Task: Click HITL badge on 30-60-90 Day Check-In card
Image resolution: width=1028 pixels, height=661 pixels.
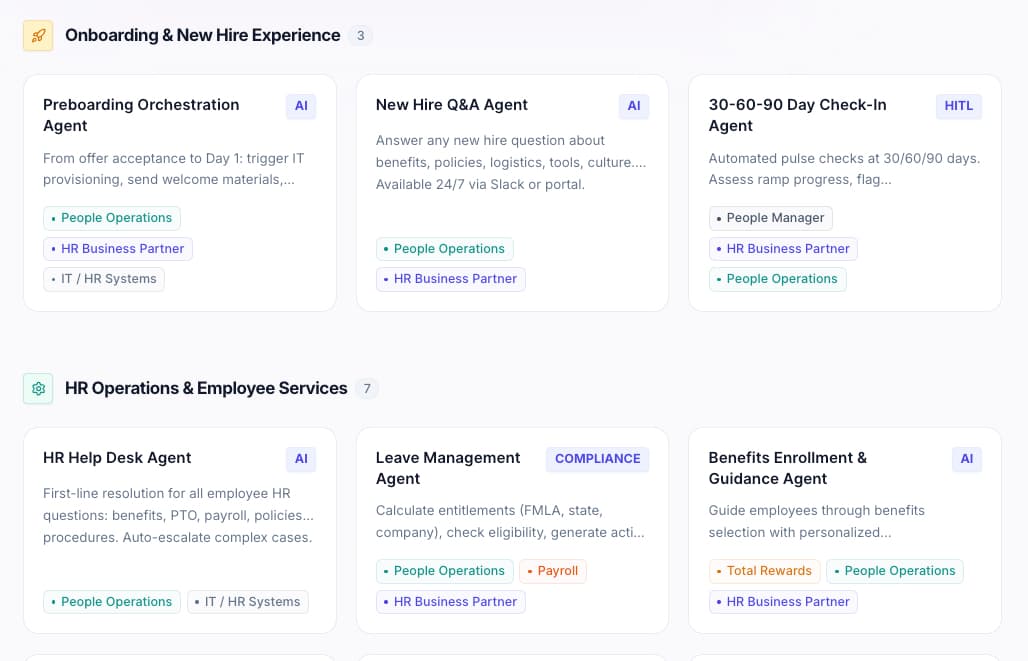Action: (x=959, y=106)
